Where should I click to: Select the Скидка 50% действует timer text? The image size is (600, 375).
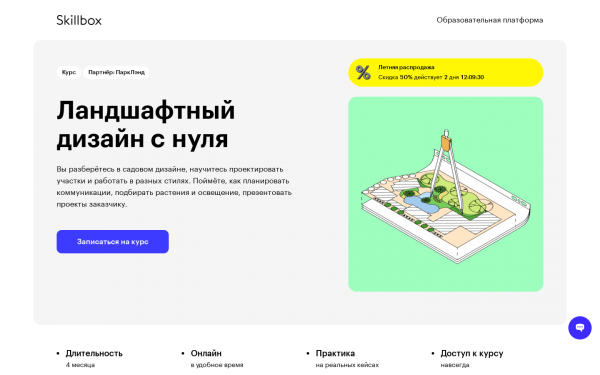click(x=431, y=77)
